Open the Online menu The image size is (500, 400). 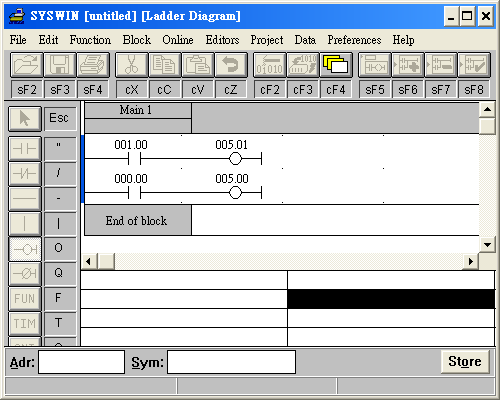click(178, 40)
